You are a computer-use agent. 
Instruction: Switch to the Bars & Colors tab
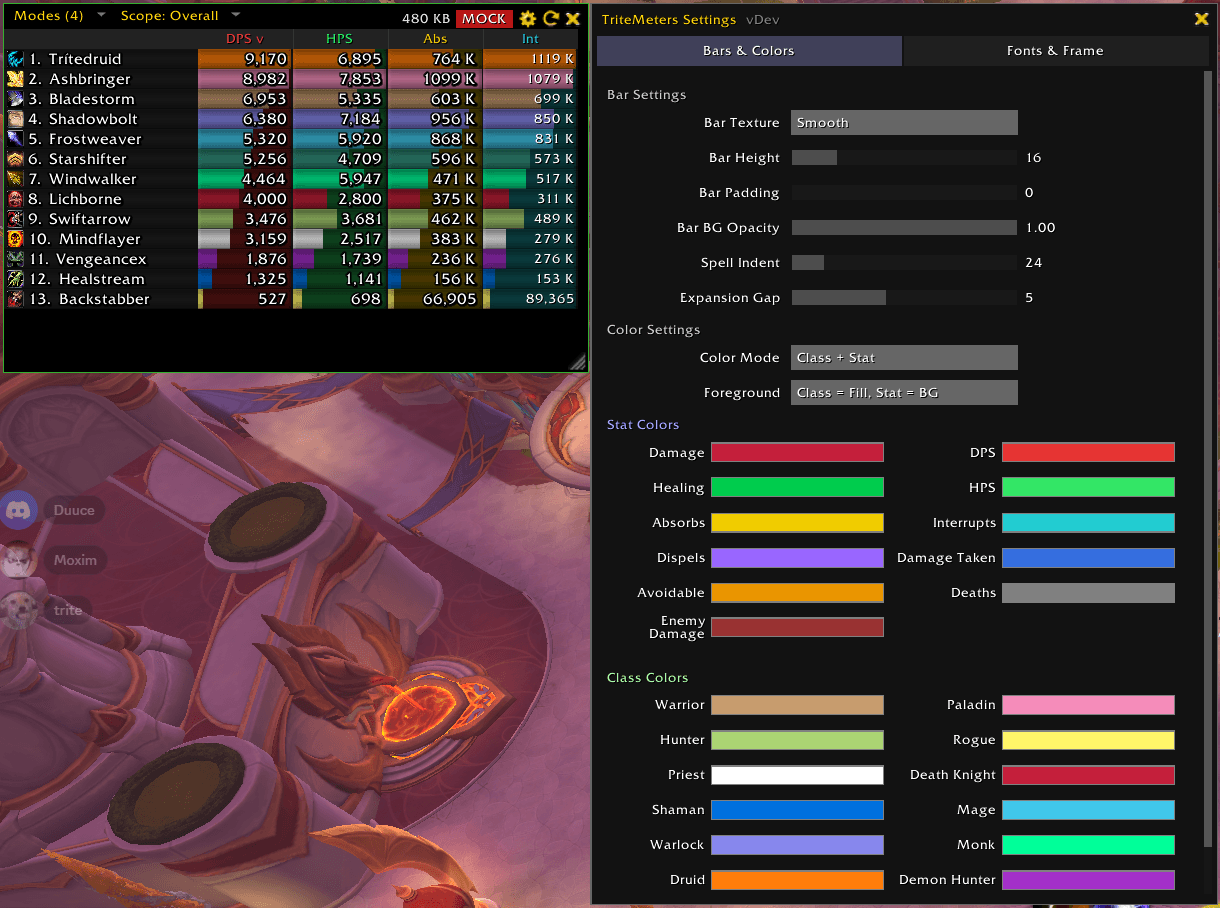[749, 51]
